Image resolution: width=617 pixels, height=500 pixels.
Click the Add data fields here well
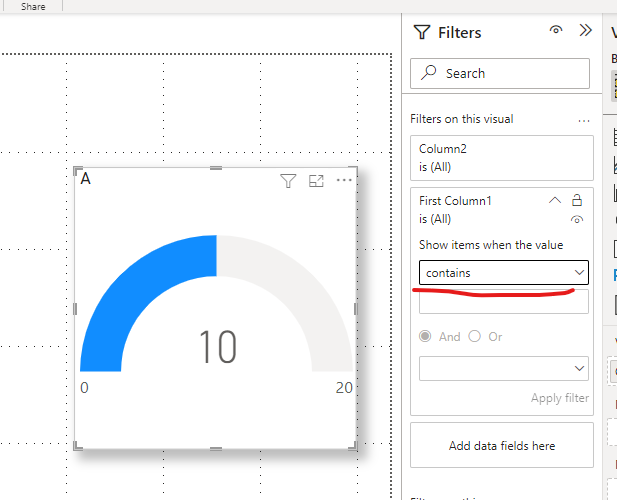coord(502,445)
